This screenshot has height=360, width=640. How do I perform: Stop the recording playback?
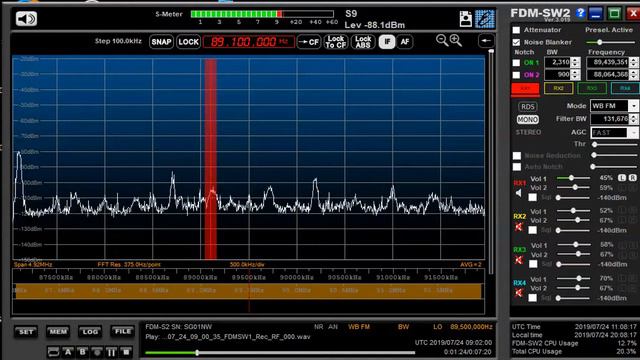click(126, 352)
